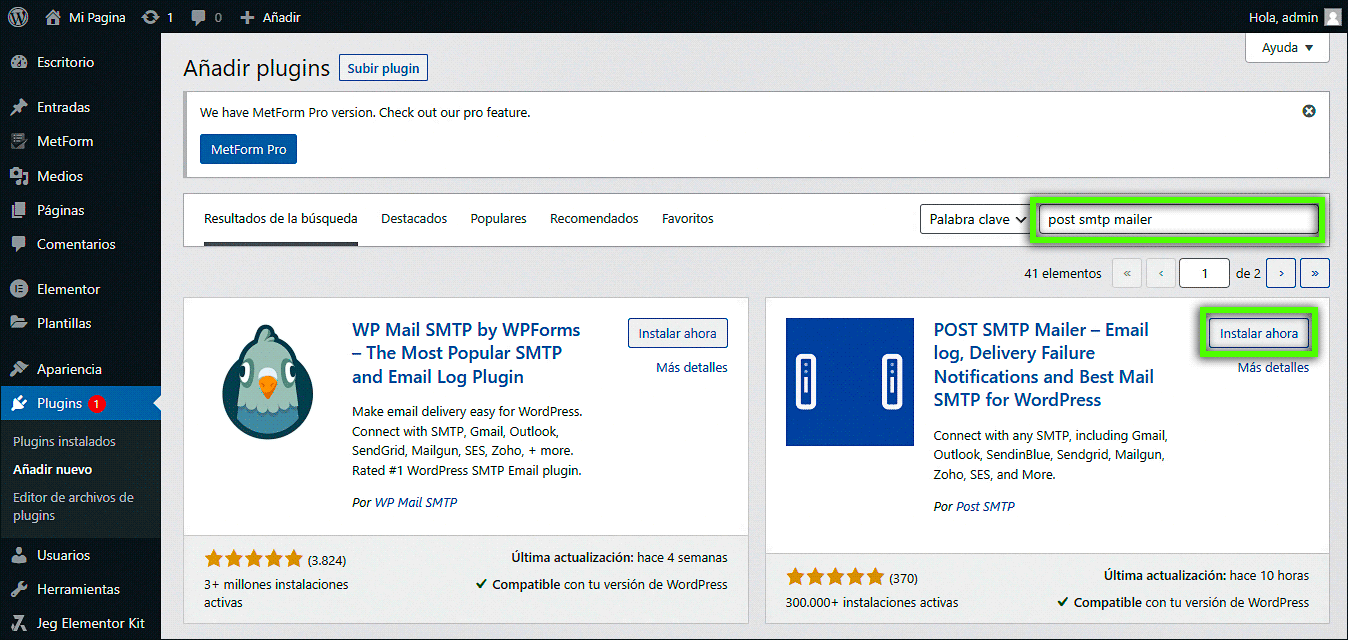
Task: Click the Subir plugin button
Action: (x=383, y=68)
